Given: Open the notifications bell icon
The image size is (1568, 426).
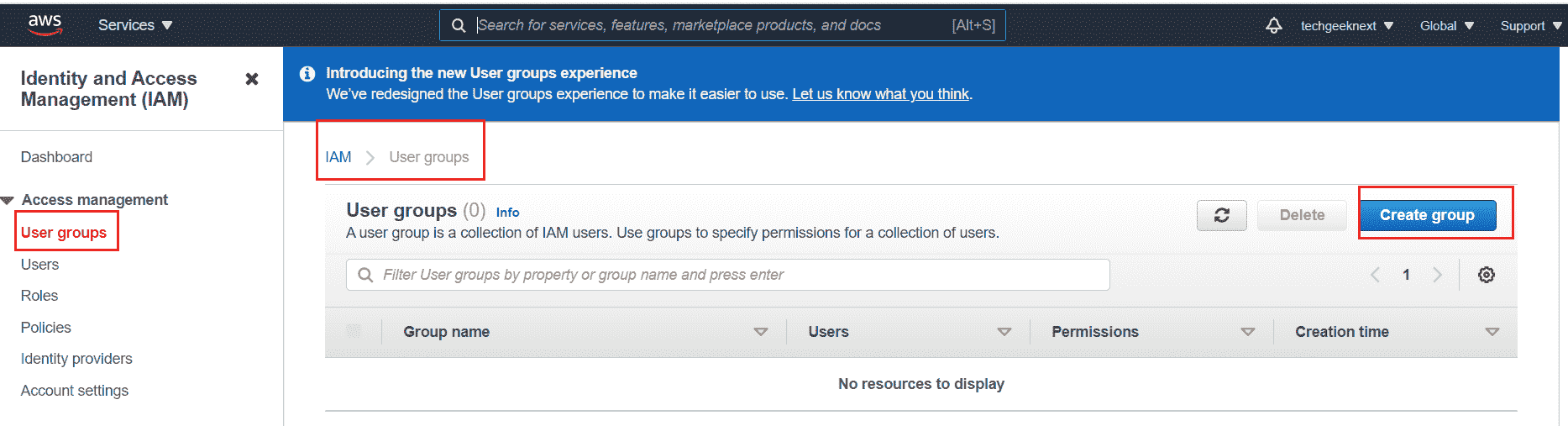Looking at the screenshot, I should (1273, 26).
